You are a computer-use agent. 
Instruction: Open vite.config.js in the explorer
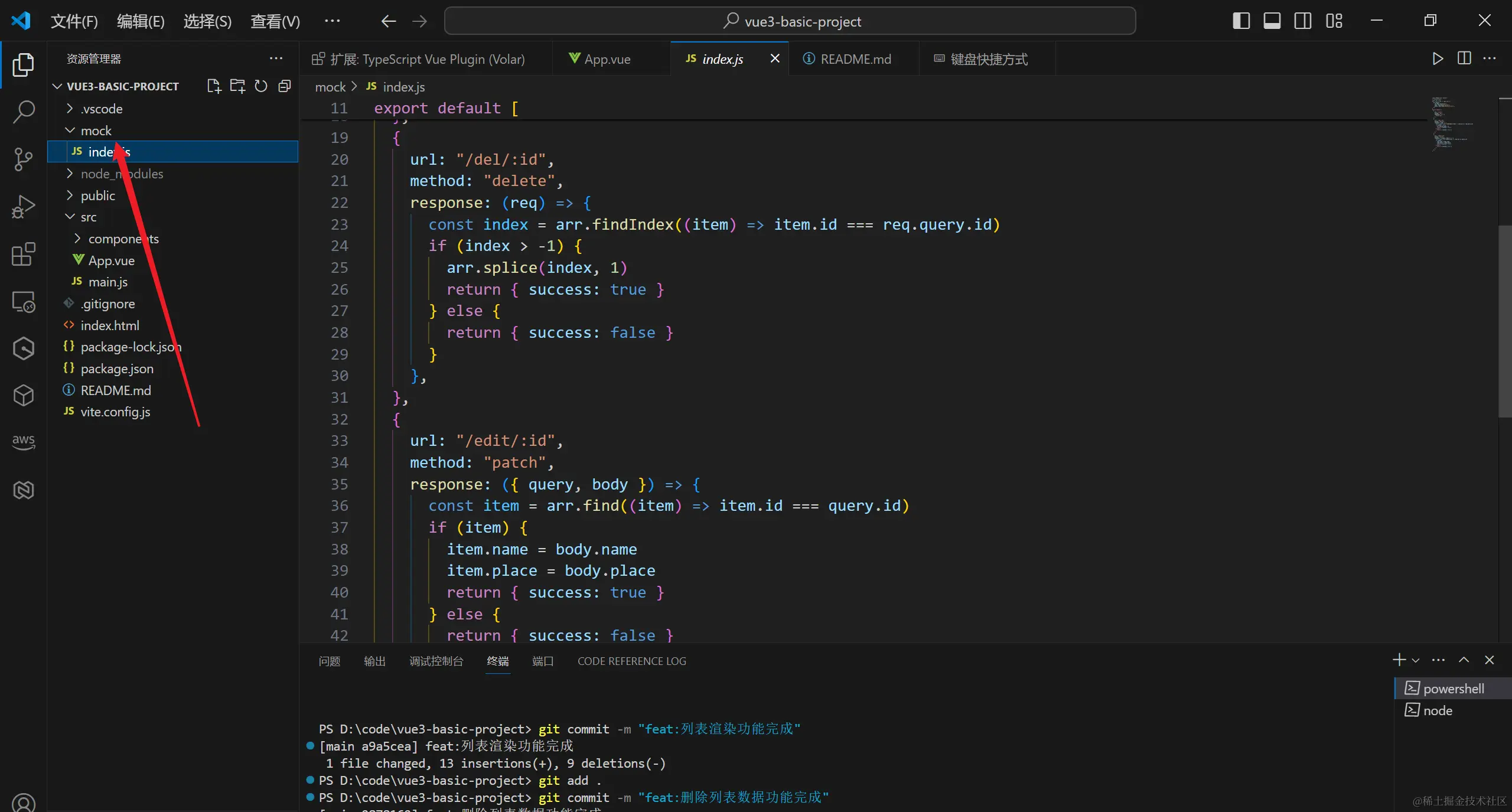pyautogui.click(x=115, y=412)
